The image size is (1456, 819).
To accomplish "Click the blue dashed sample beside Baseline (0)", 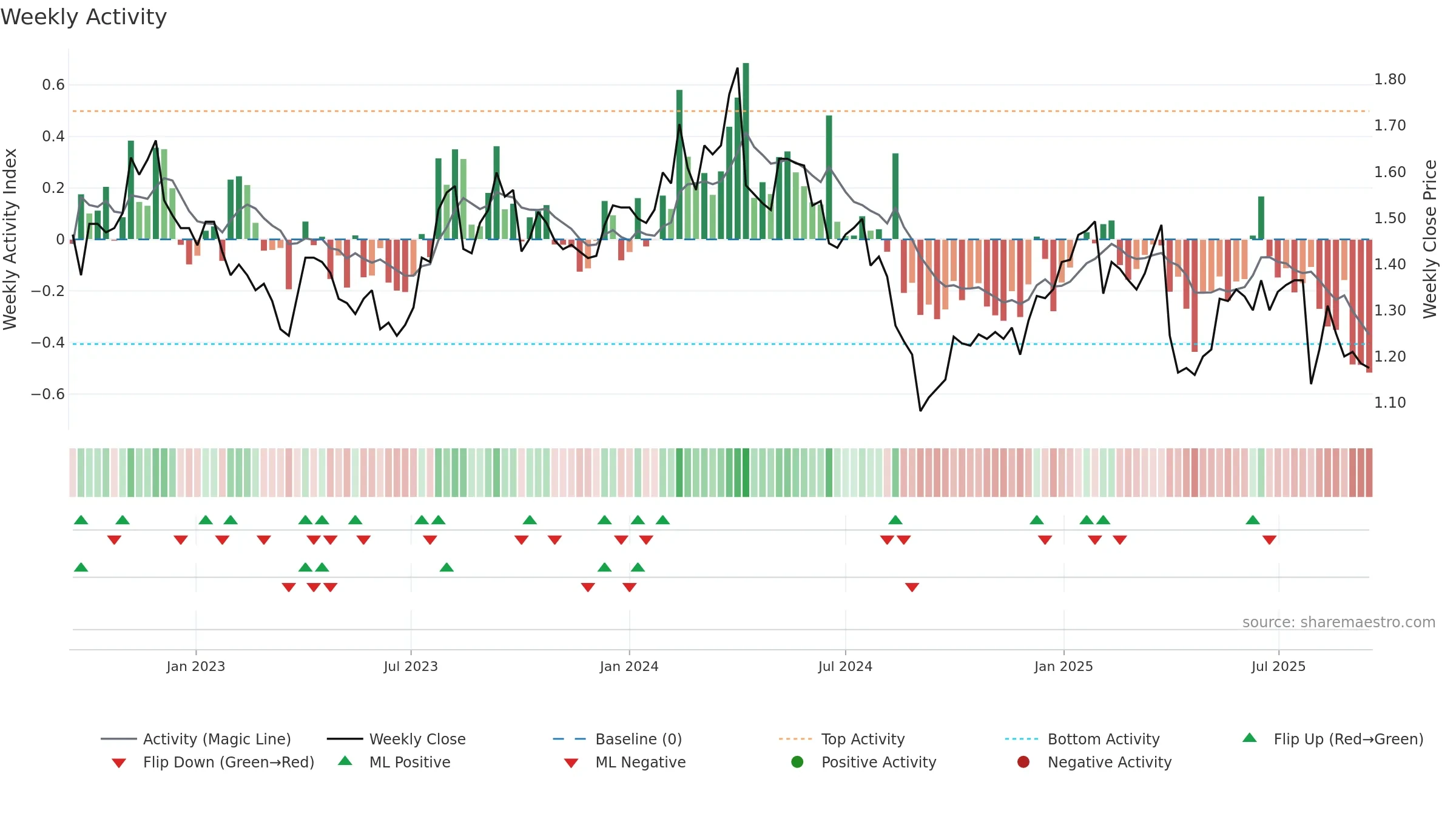I will [570, 739].
